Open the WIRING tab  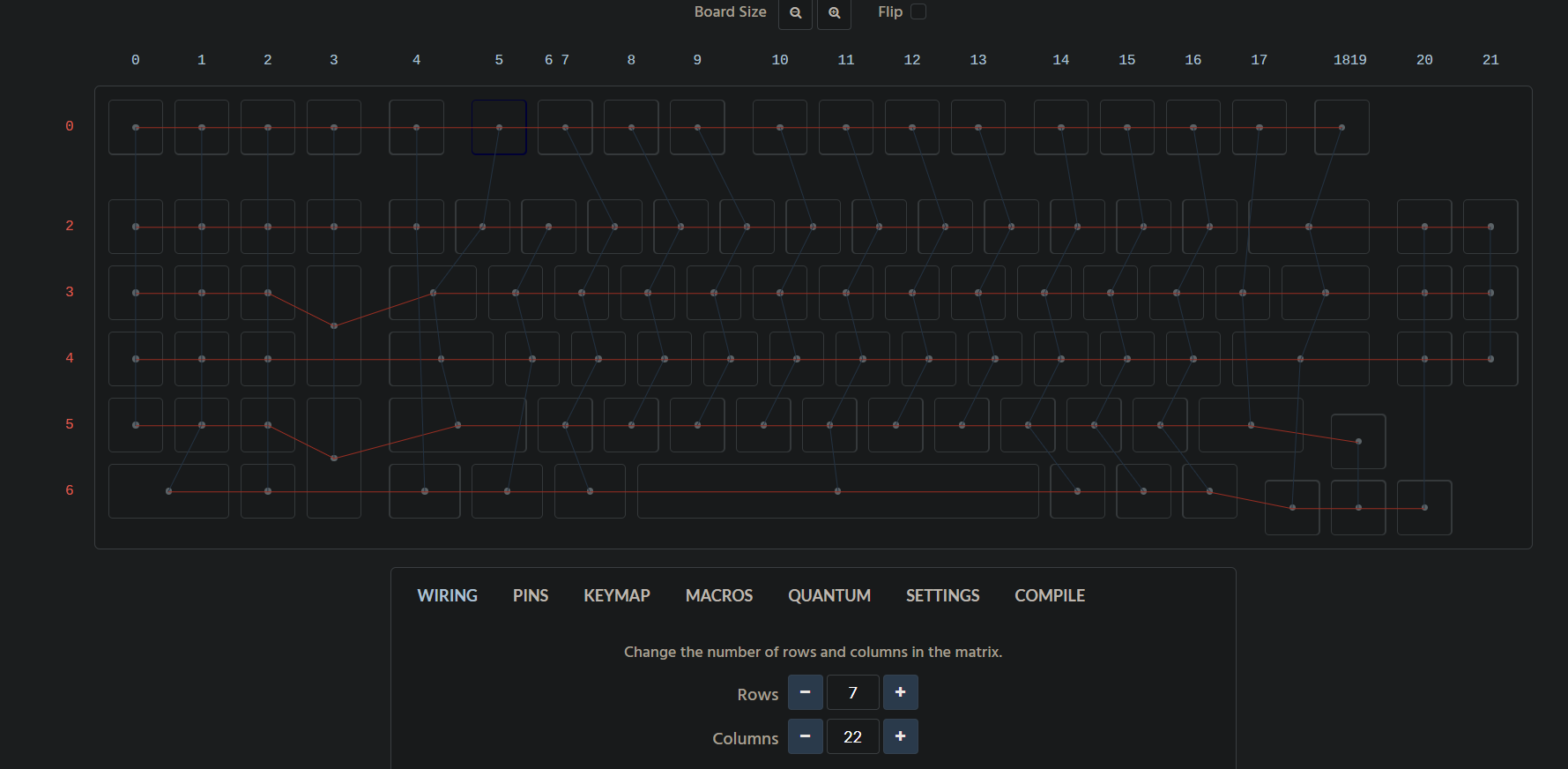pos(448,596)
